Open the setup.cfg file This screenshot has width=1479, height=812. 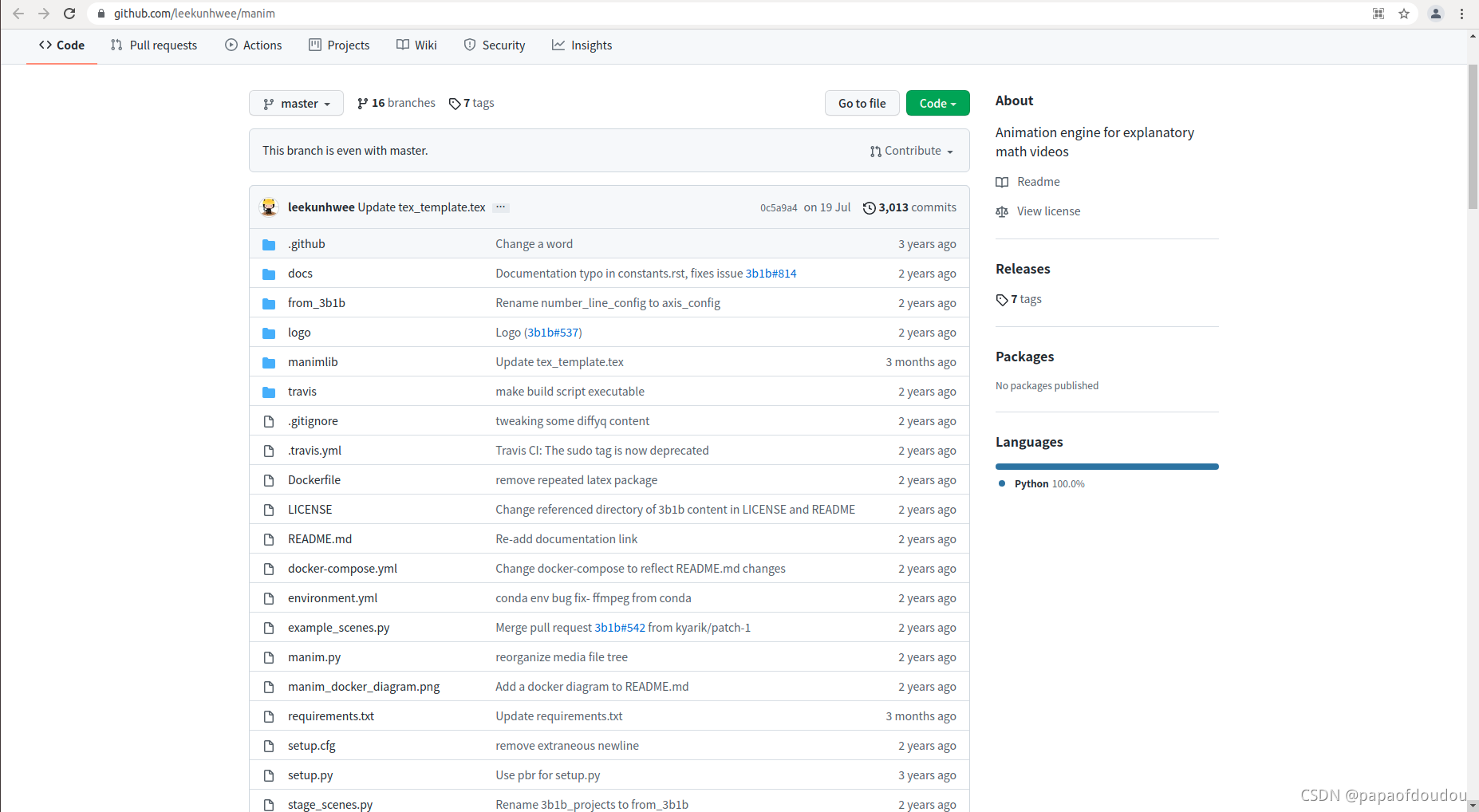[311, 746]
